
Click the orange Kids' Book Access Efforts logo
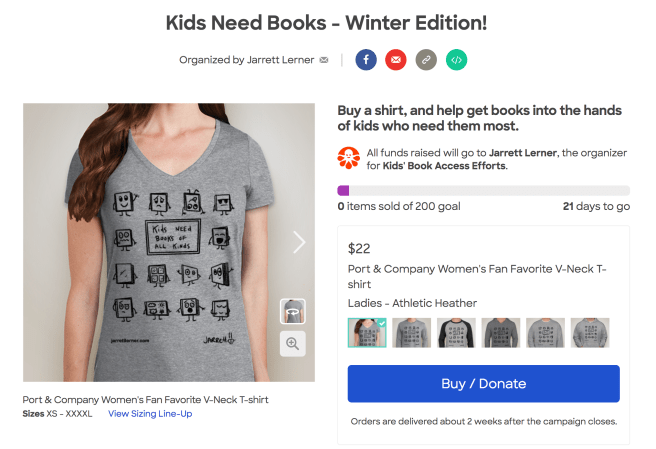coord(349,157)
